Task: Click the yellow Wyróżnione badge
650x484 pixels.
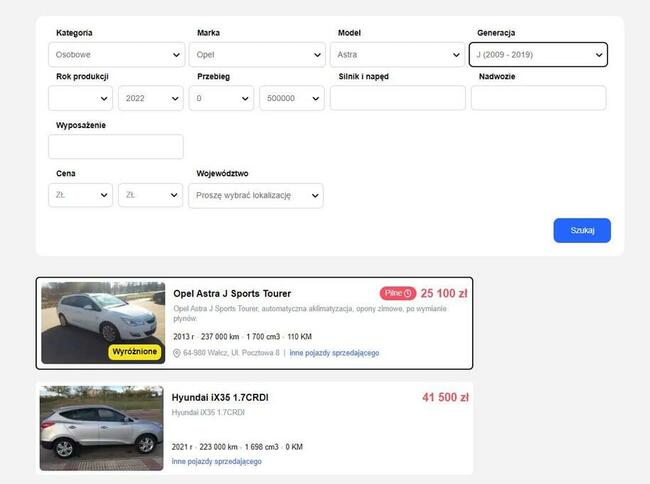Action: 136,352
